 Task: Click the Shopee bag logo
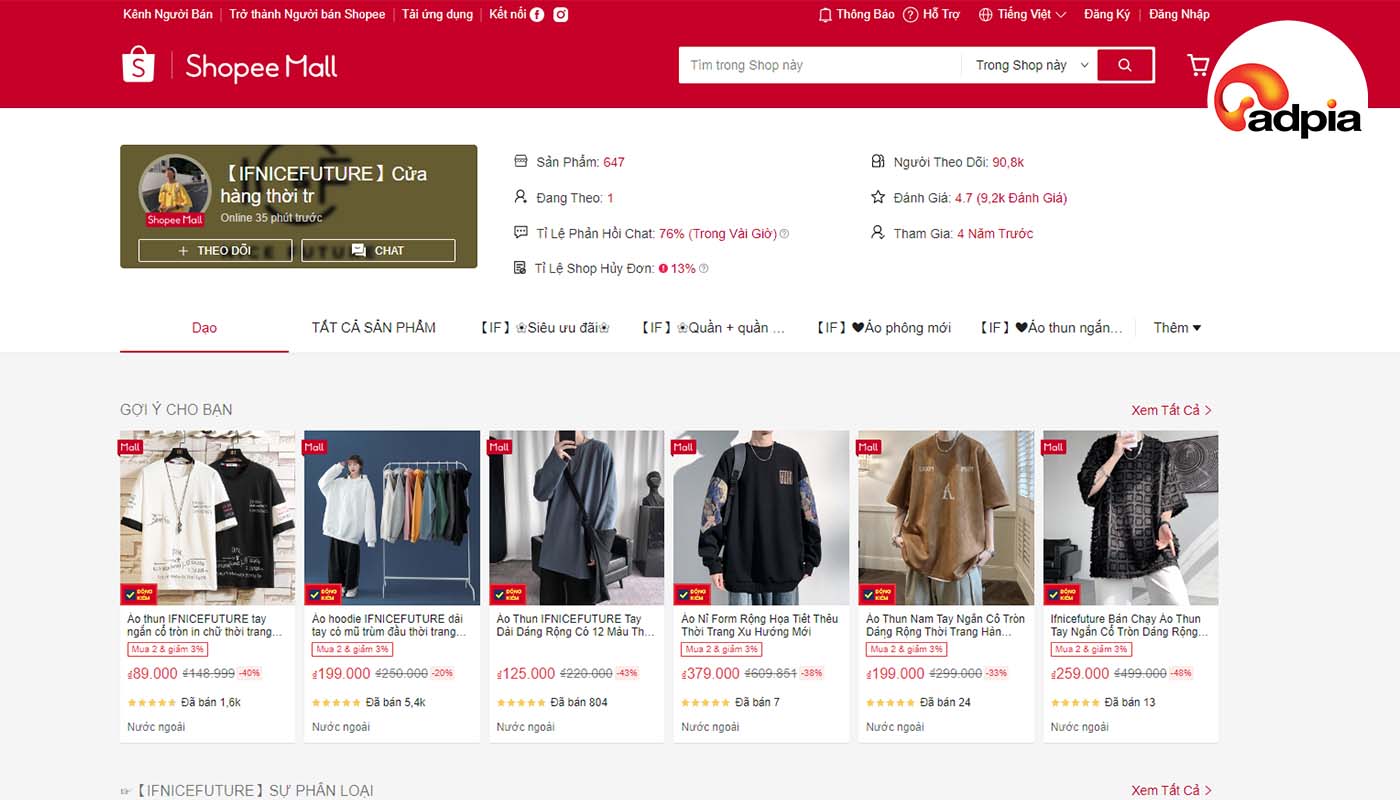tap(138, 64)
